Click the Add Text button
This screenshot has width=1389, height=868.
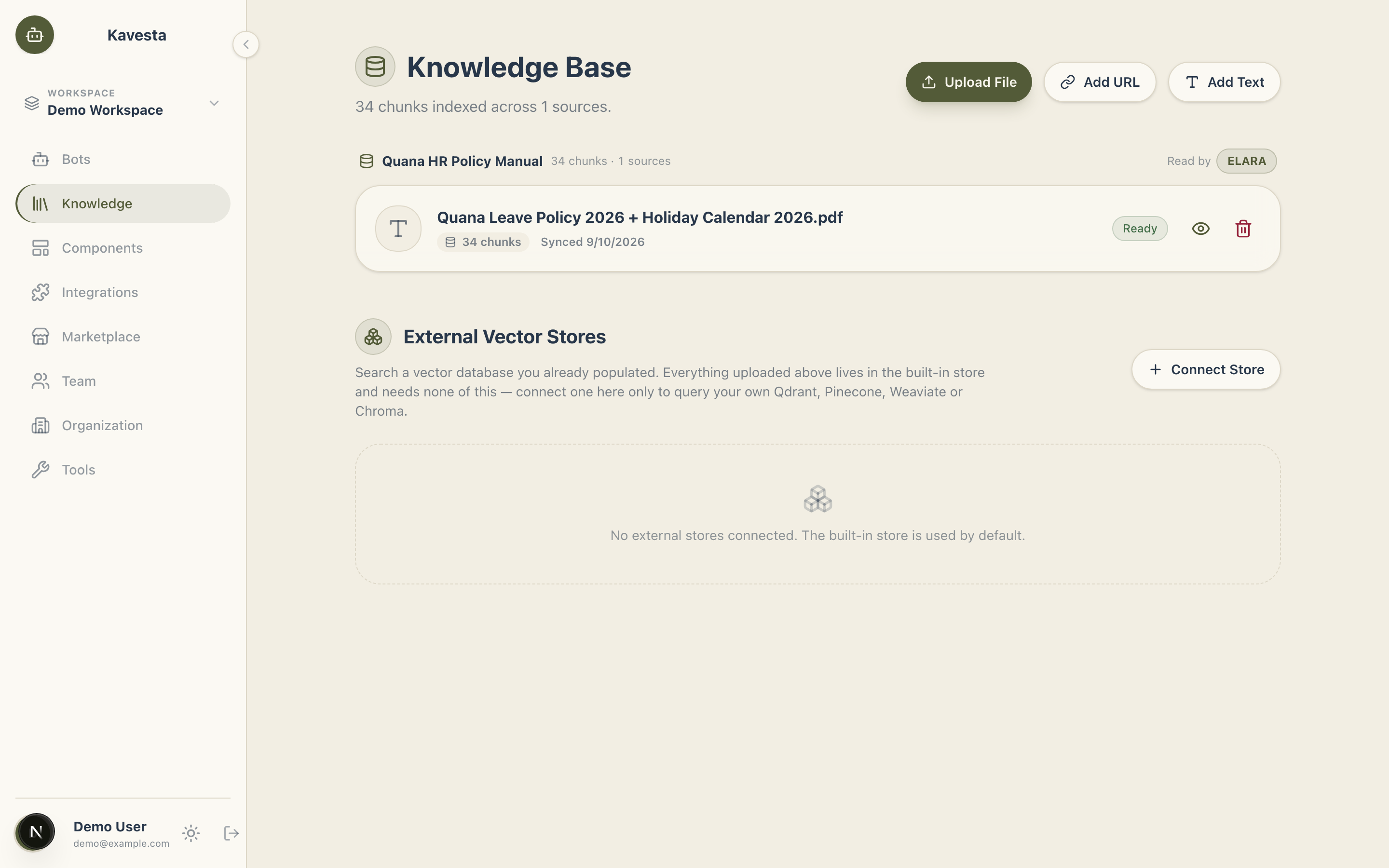(x=1224, y=82)
